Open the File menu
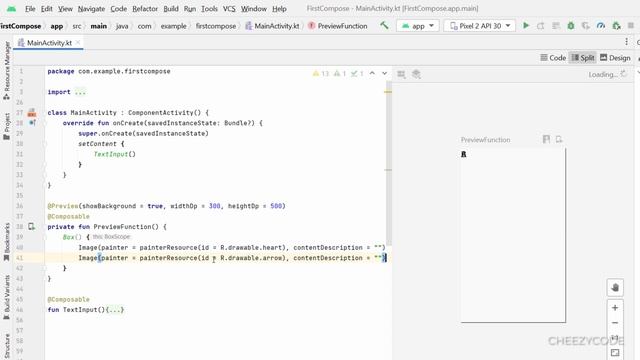Screen dimensions: 640x360 tap(30, 9)
